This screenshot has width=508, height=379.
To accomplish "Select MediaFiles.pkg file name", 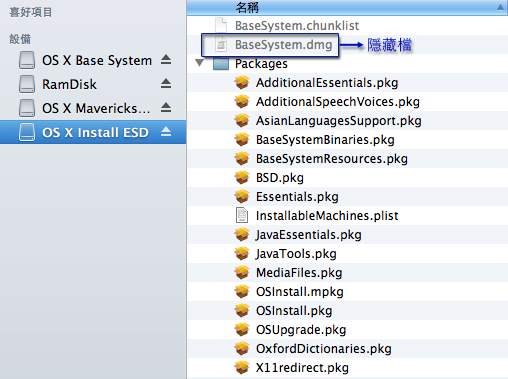I will pyautogui.click(x=299, y=273).
